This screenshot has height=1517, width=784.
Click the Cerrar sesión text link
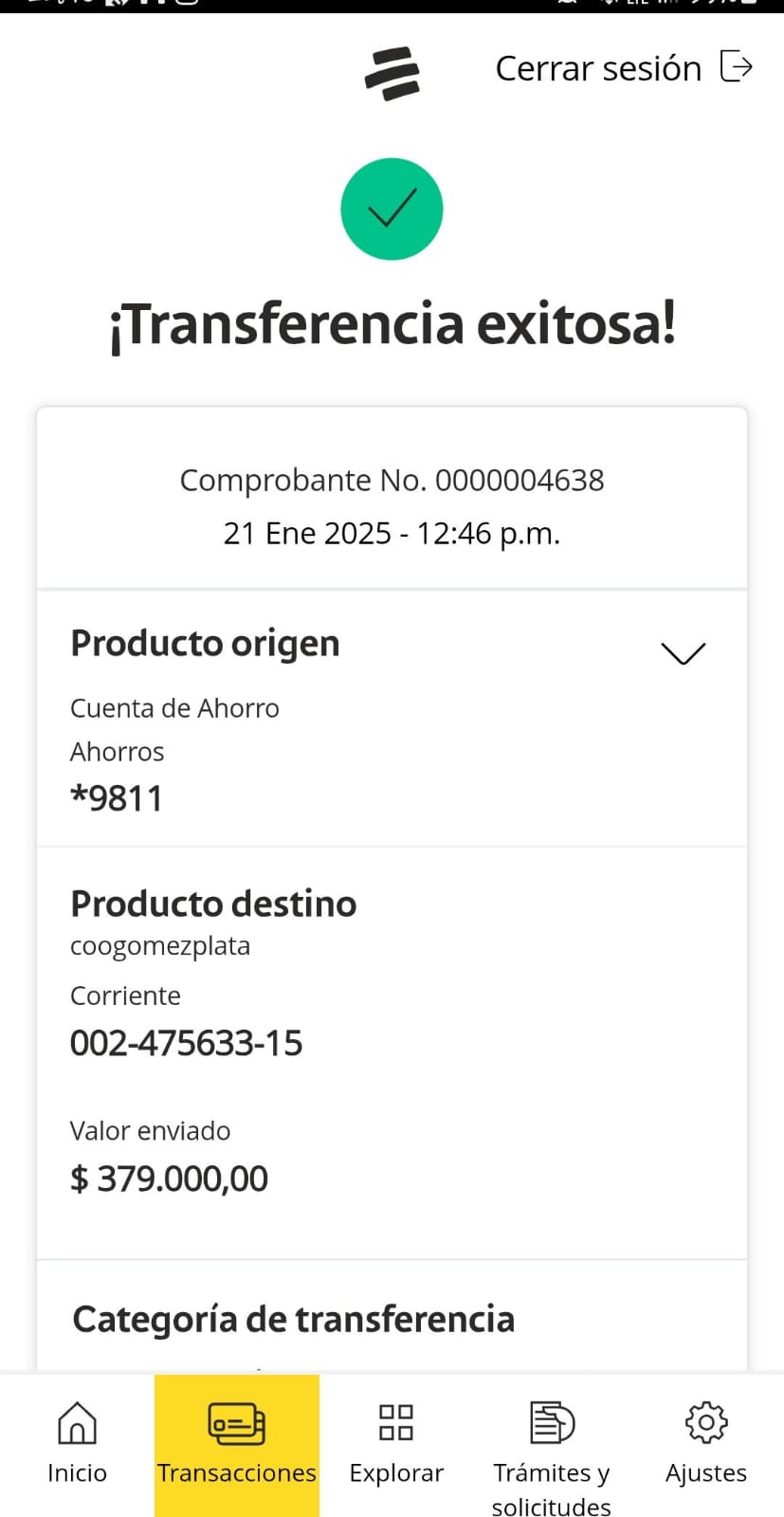(x=598, y=68)
